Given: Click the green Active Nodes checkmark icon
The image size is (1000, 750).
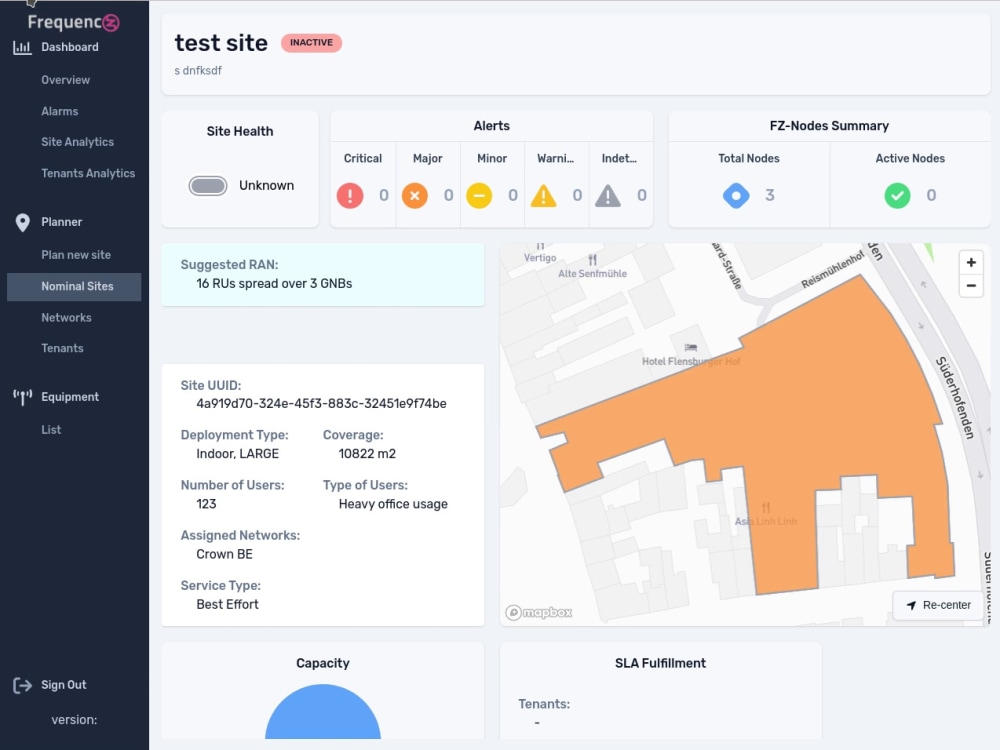Looking at the screenshot, I should click(x=897, y=196).
